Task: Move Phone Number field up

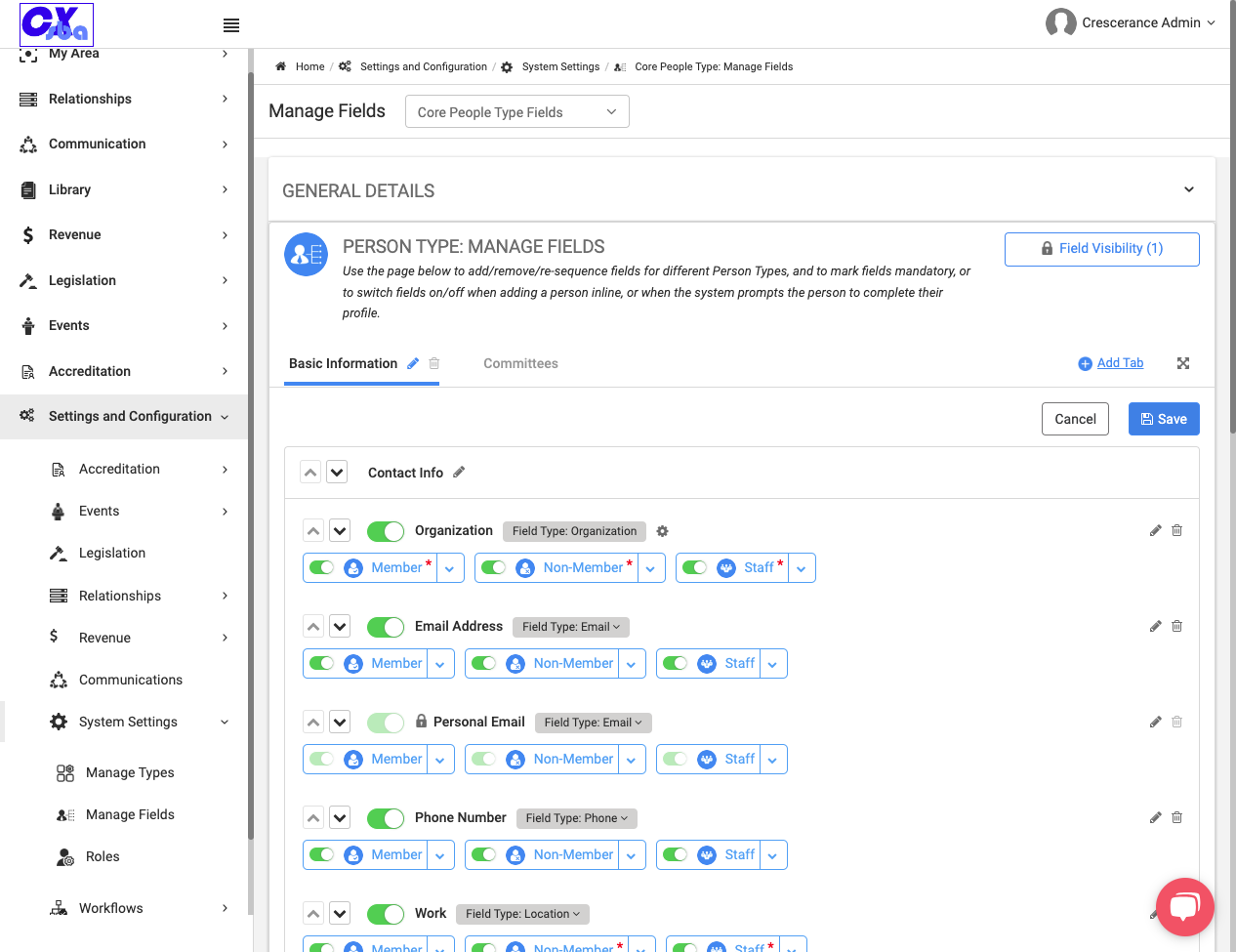Action: pyautogui.click(x=313, y=818)
